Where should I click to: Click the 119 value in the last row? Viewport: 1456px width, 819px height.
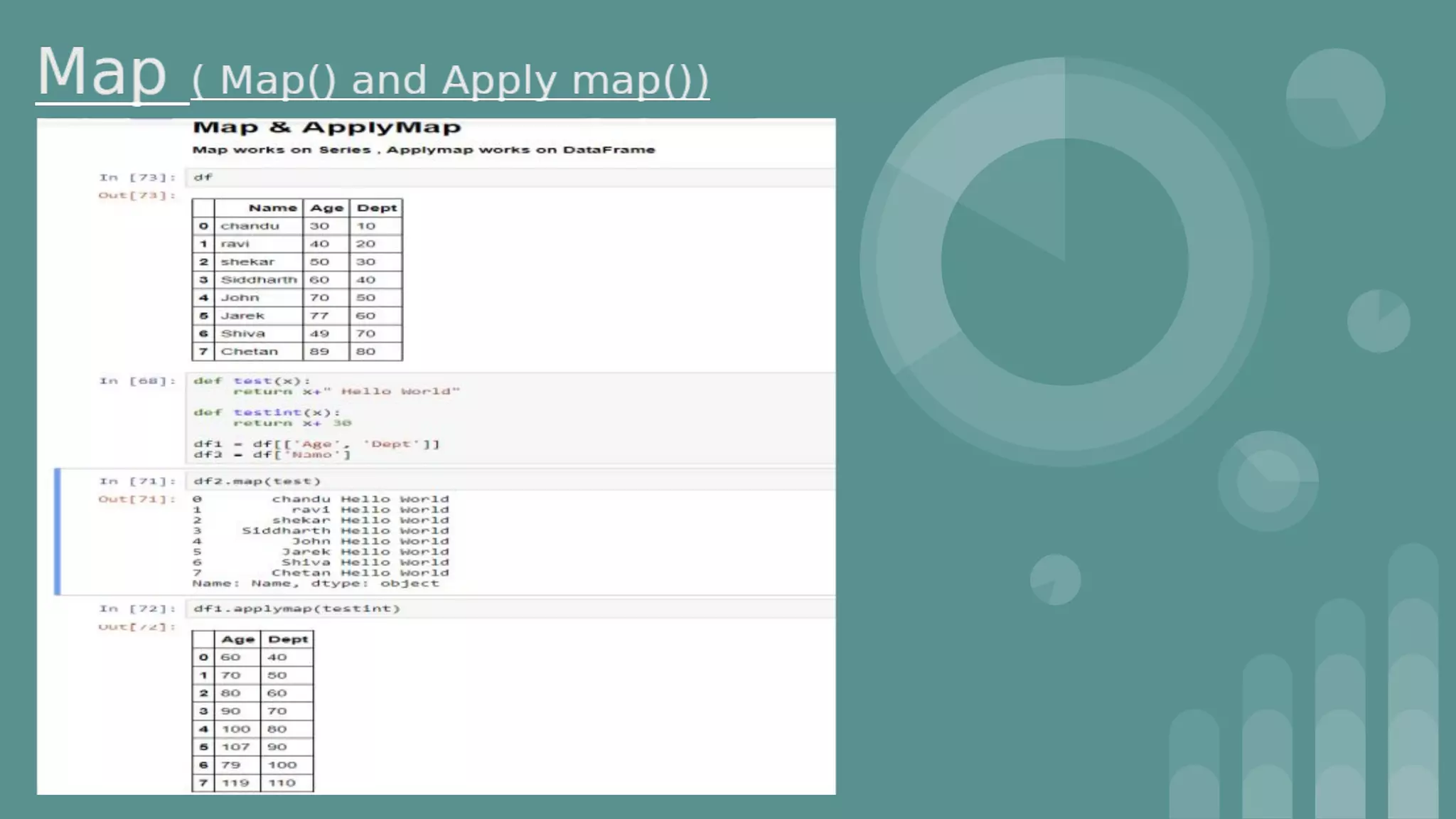235,783
